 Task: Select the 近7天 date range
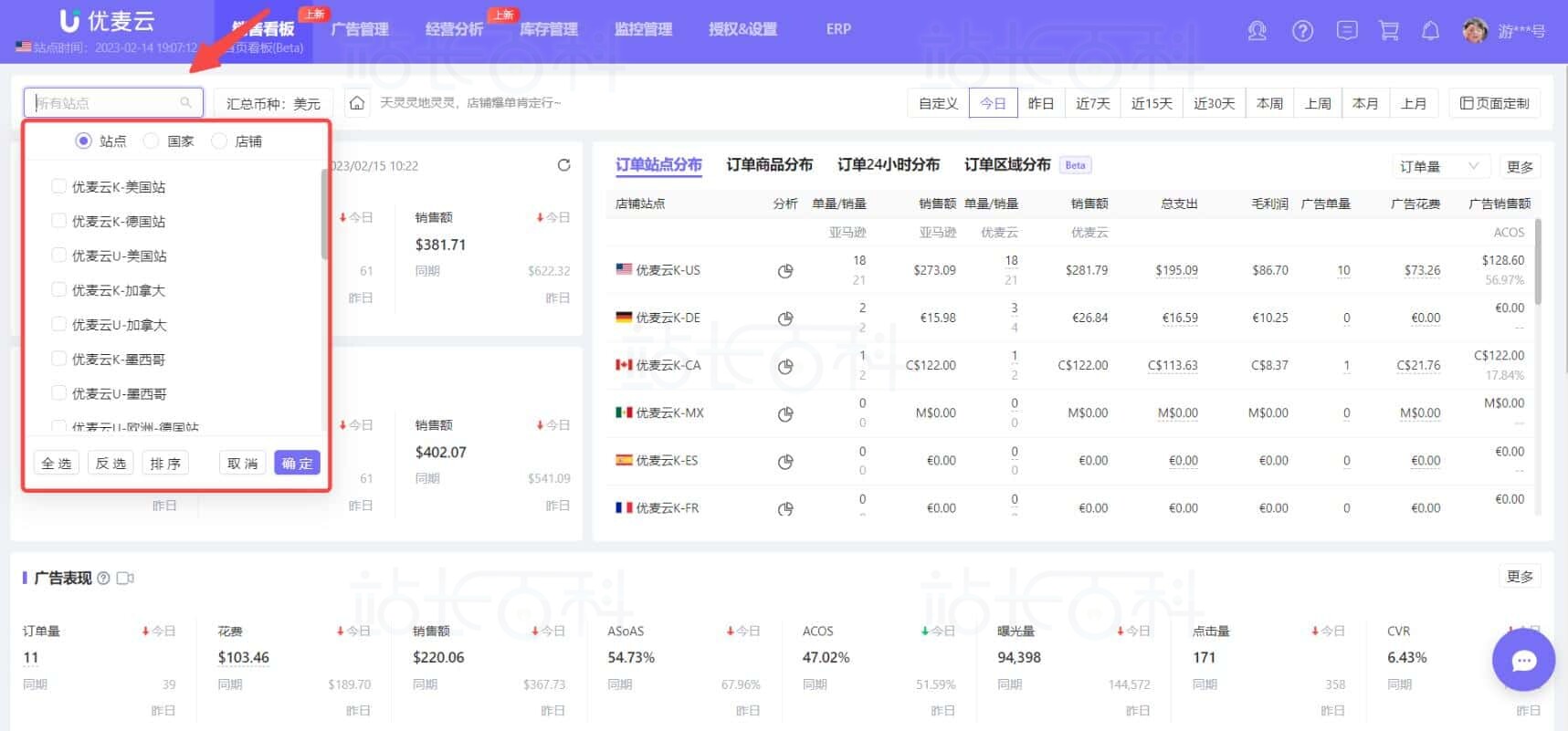point(1092,103)
